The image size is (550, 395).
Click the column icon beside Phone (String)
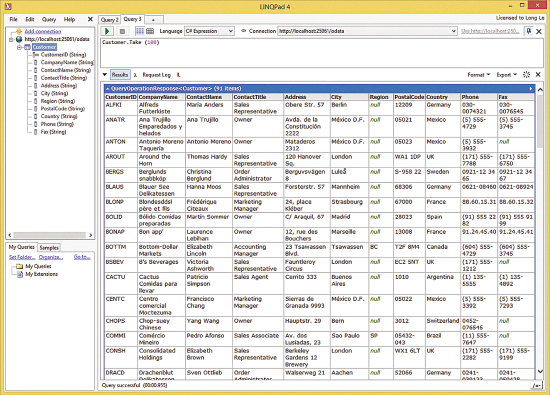(35, 124)
